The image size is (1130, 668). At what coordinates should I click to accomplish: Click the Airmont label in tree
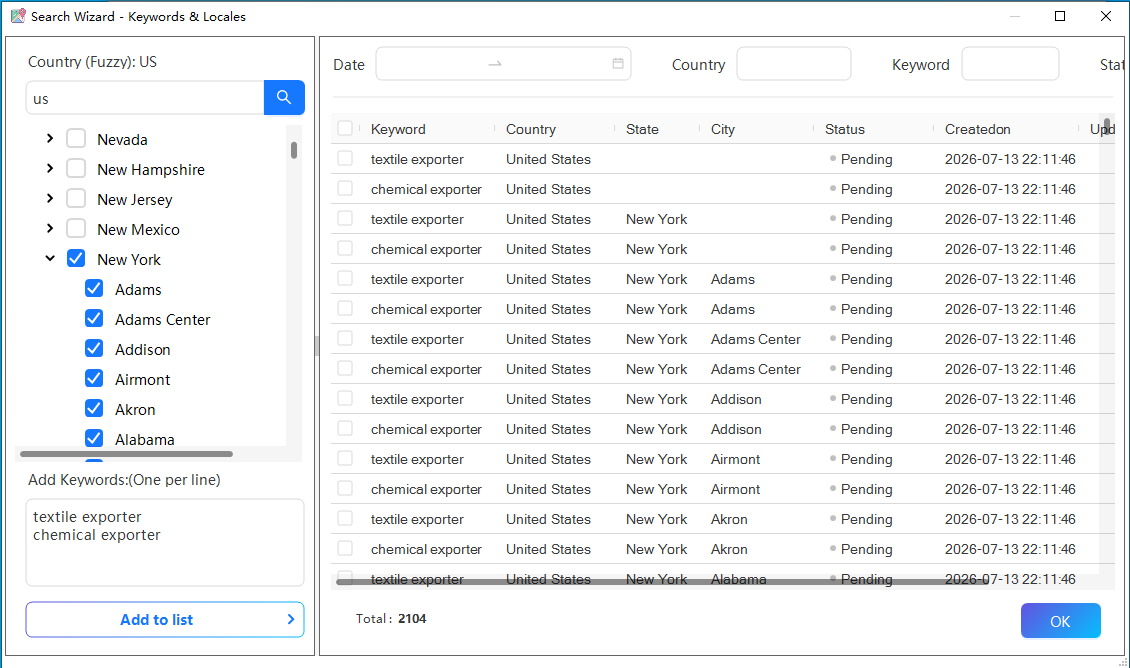pyautogui.click(x=142, y=380)
